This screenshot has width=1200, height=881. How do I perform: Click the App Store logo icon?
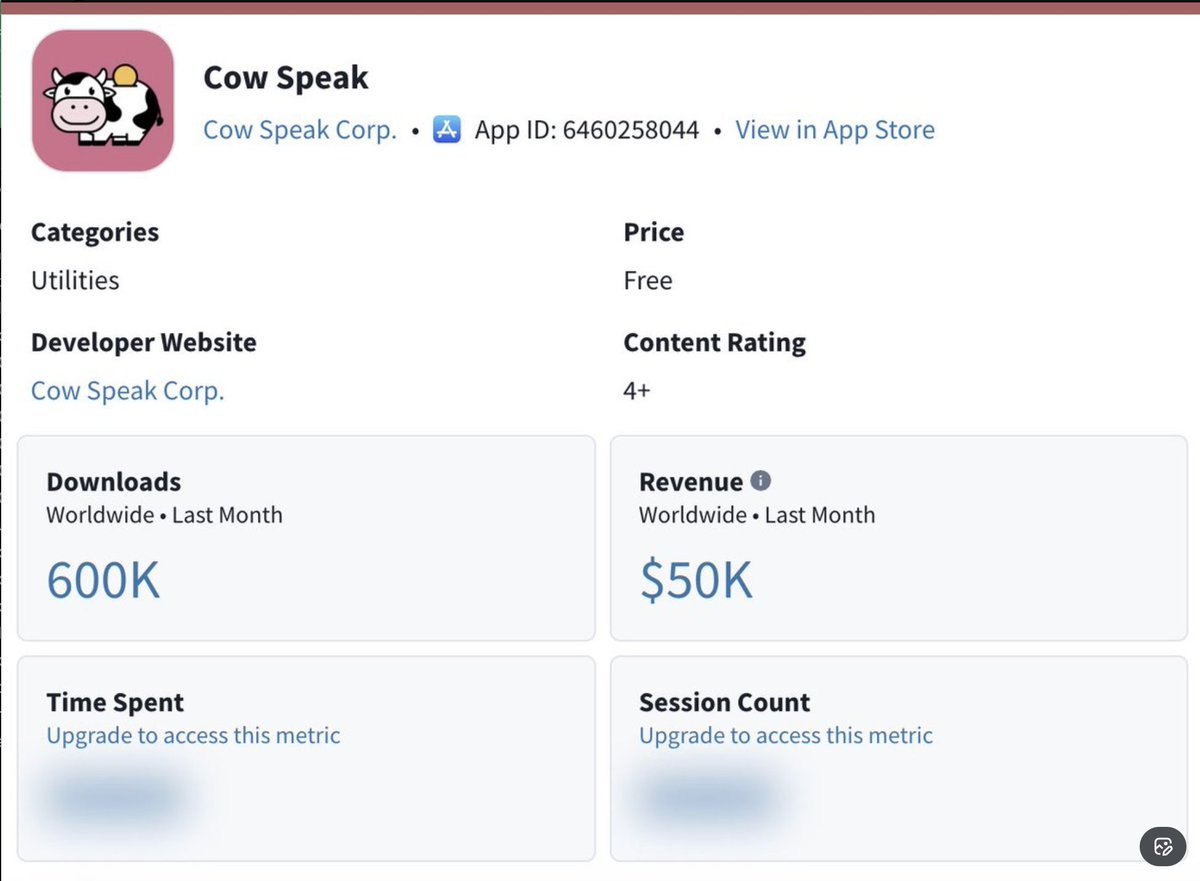click(x=447, y=130)
